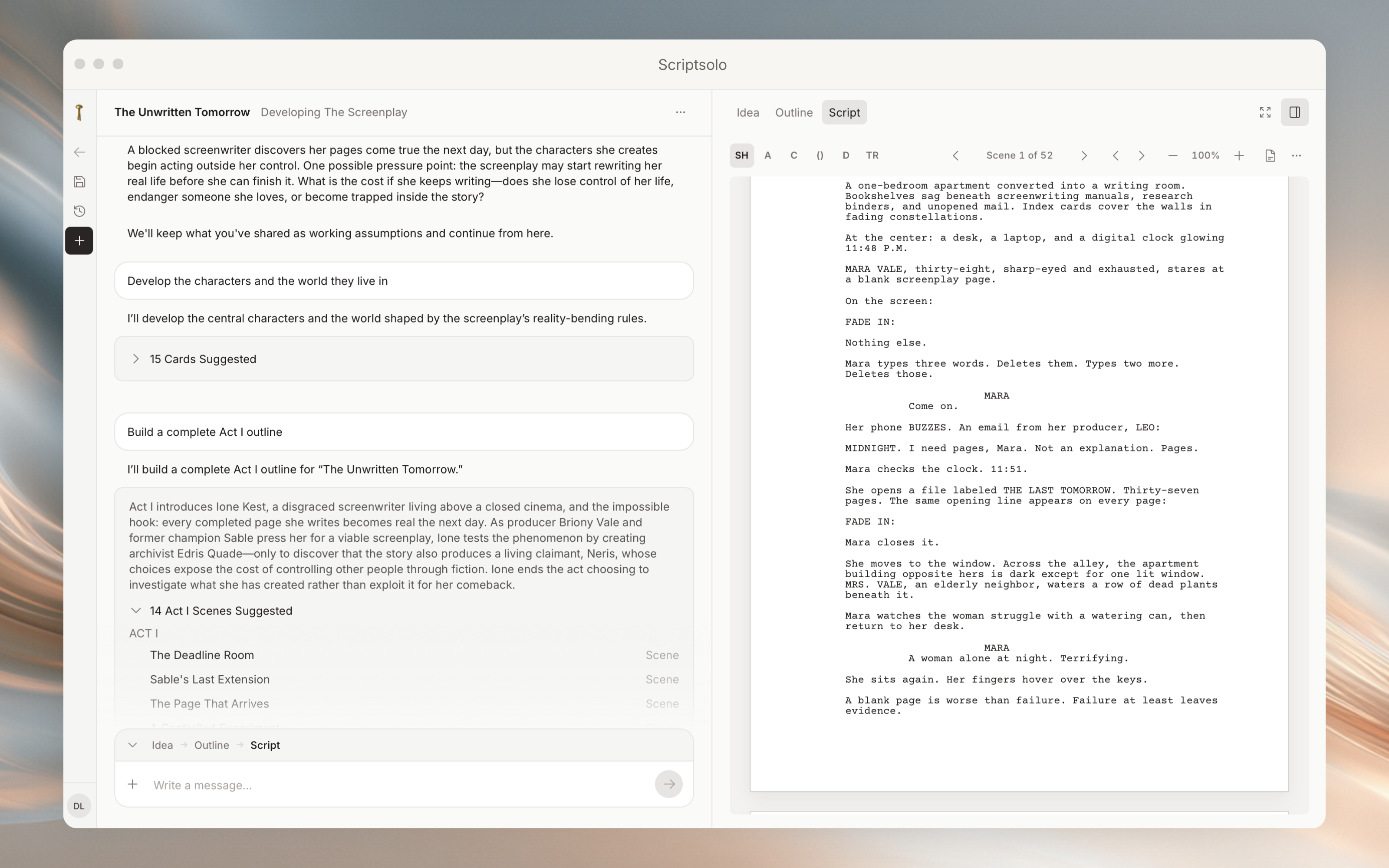This screenshot has height=868, width=1389.
Task: Click the 100% zoom level
Action: click(x=1205, y=155)
